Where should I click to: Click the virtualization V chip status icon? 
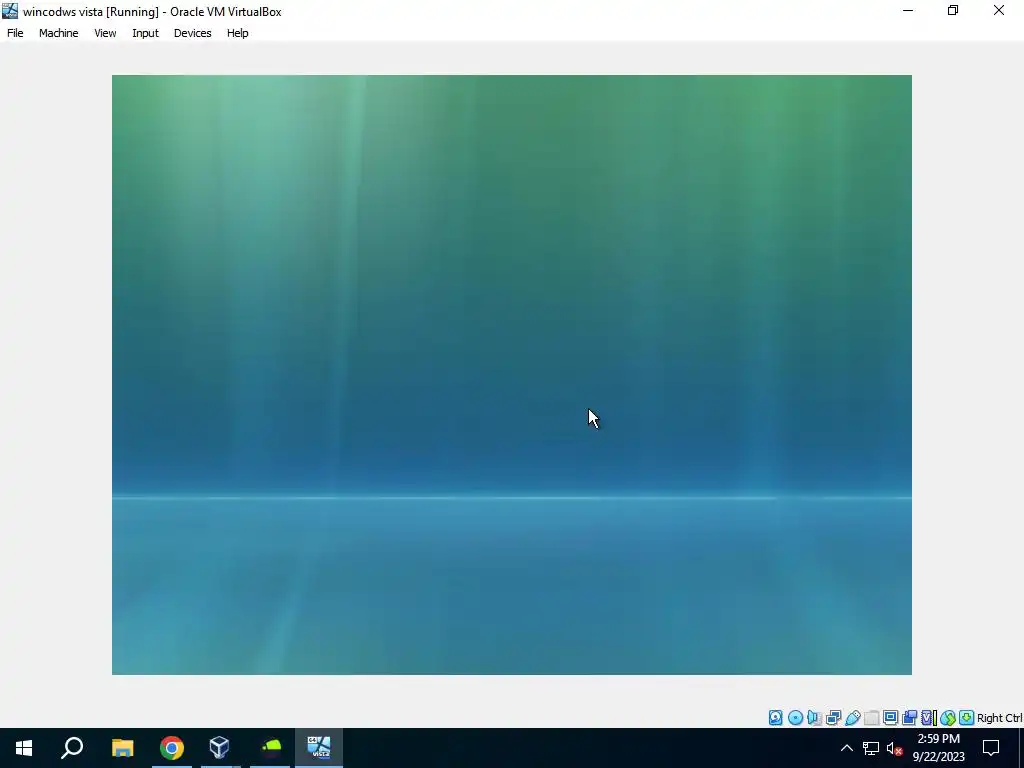click(x=928, y=718)
